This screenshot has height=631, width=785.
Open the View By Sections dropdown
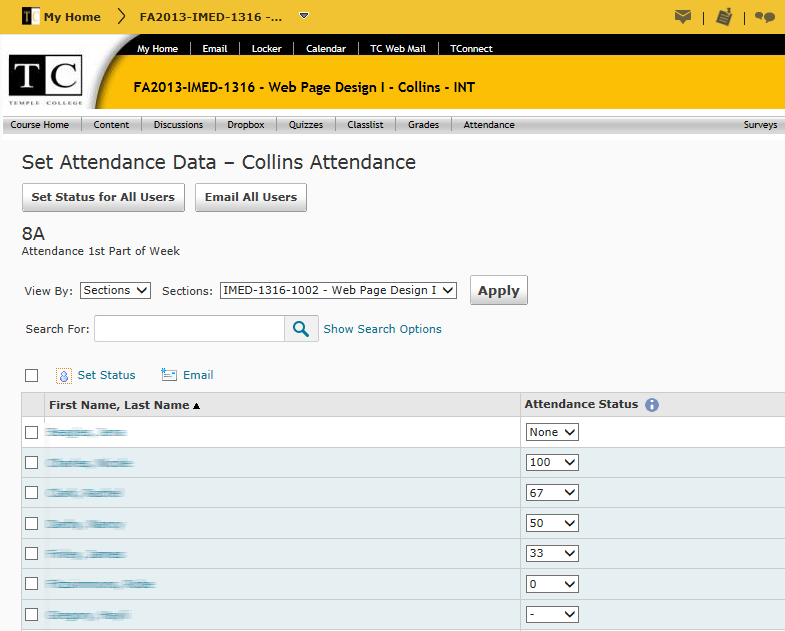pos(115,290)
